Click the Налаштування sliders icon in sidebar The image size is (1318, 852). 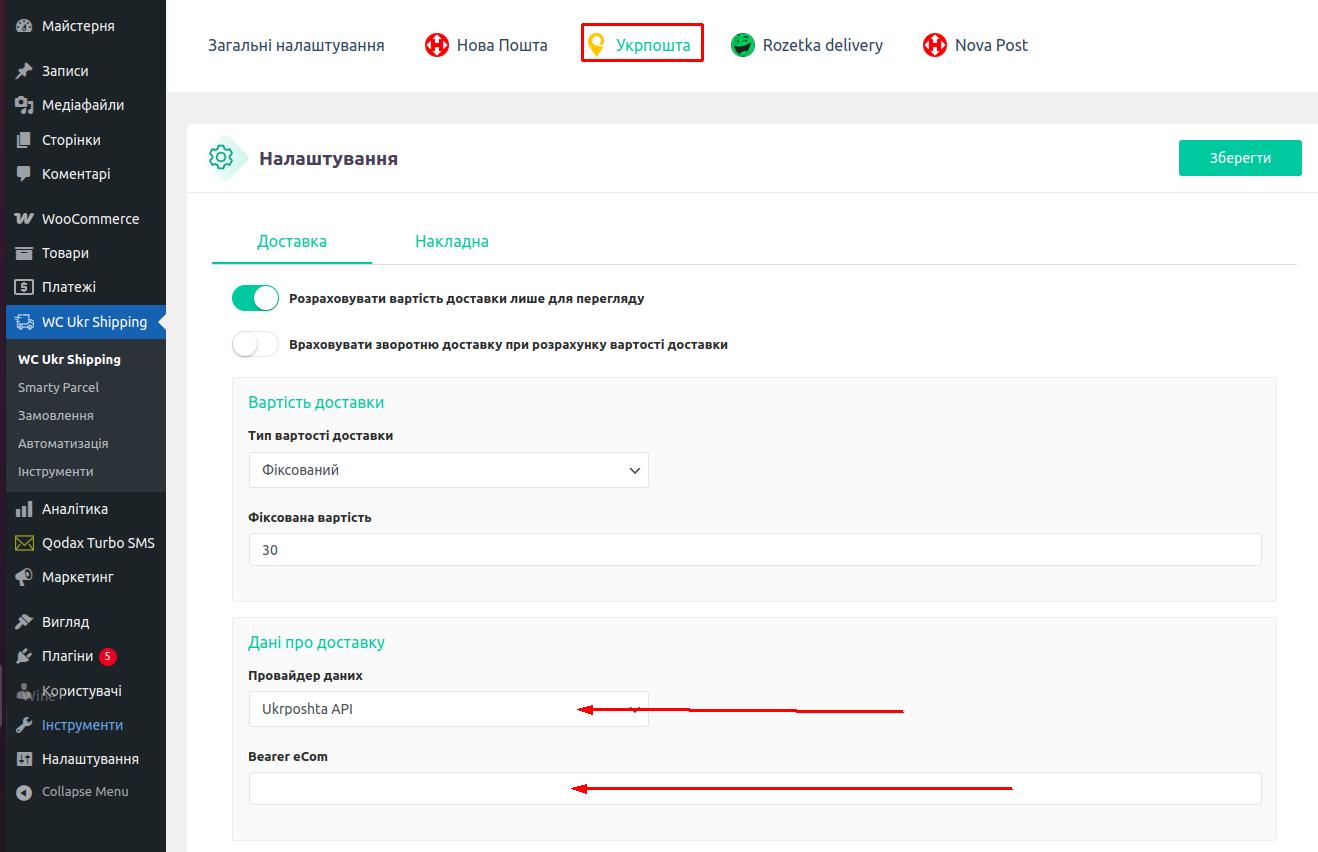(24, 759)
